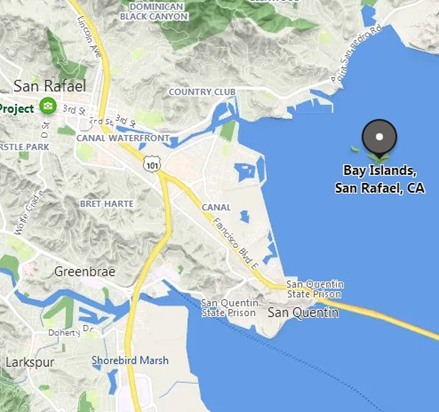Click the Lincoln Ave road label
This screenshot has width=439, height=412.
pos(89,37)
